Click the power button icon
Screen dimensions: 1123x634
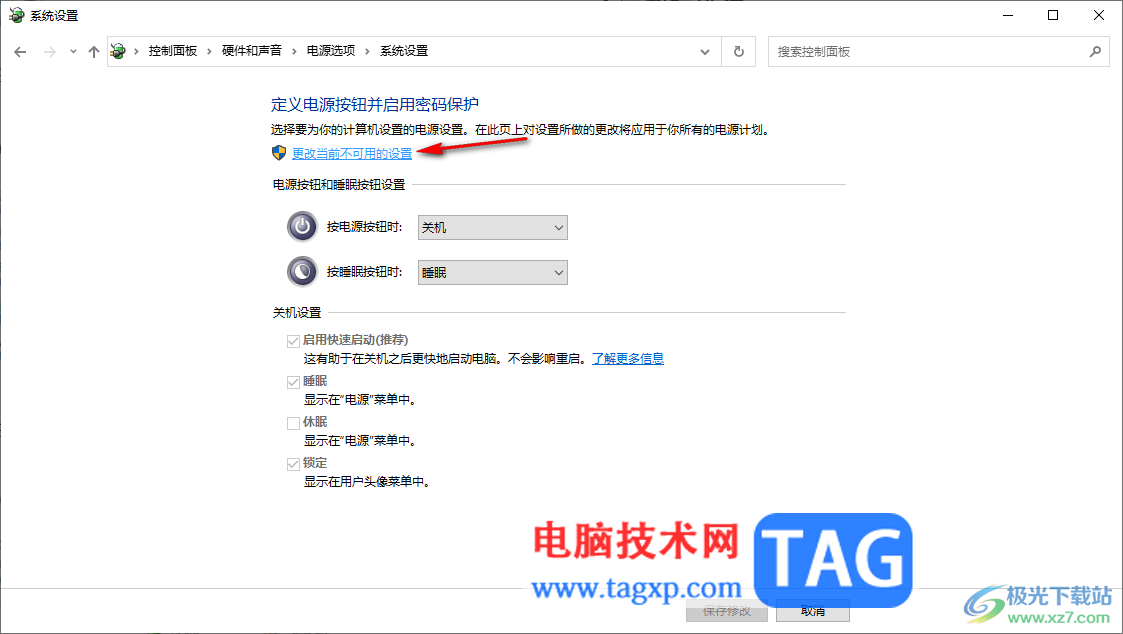coord(302,227)
